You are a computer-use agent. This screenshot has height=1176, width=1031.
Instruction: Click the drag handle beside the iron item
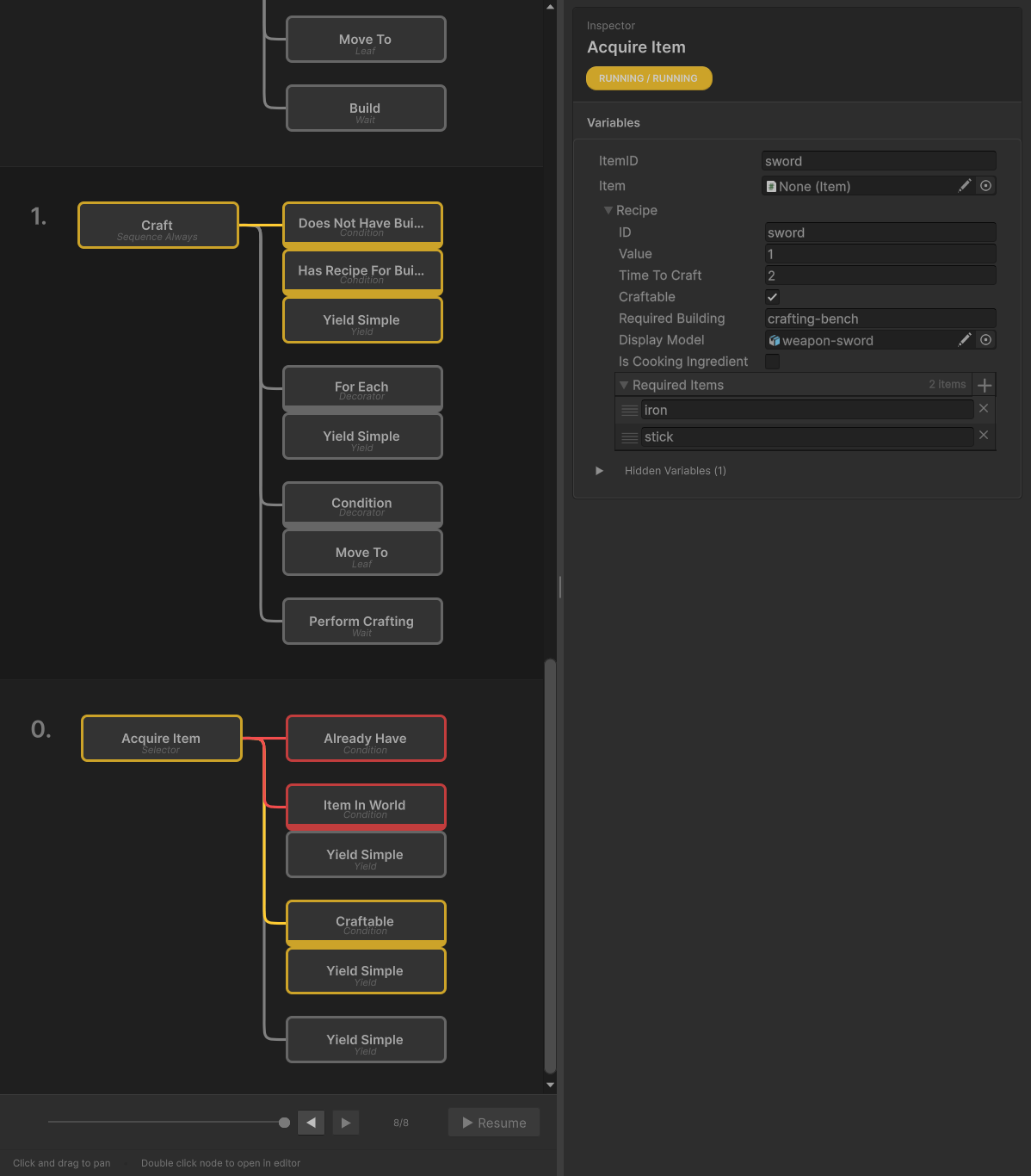pos(629,410)
